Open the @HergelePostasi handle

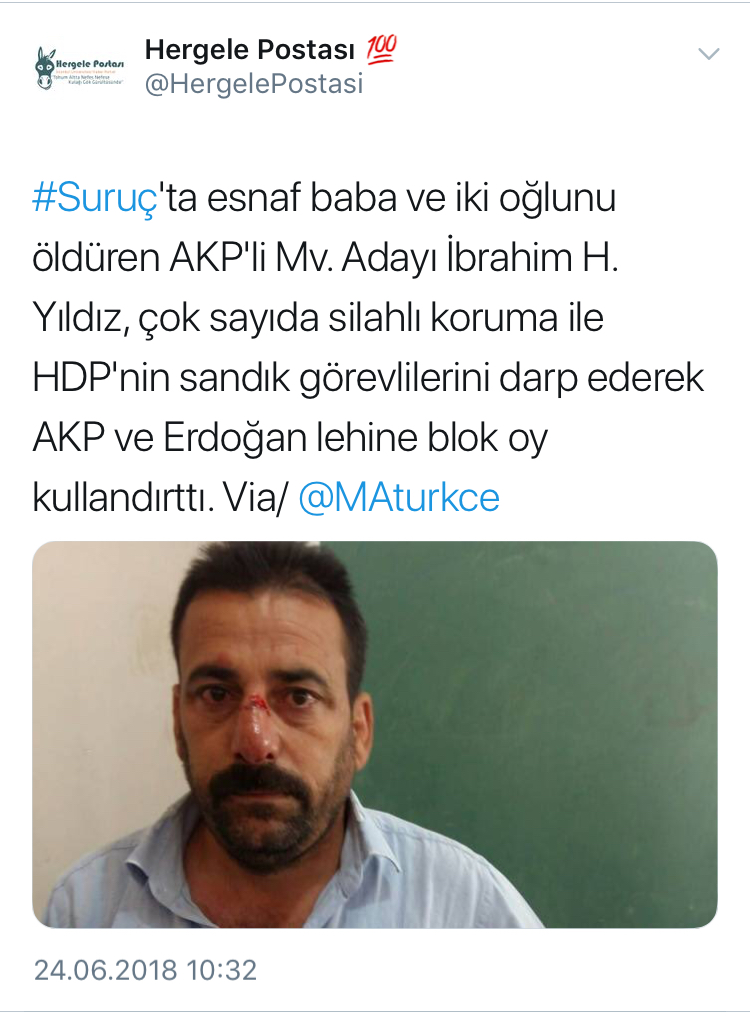coord(254,84)
